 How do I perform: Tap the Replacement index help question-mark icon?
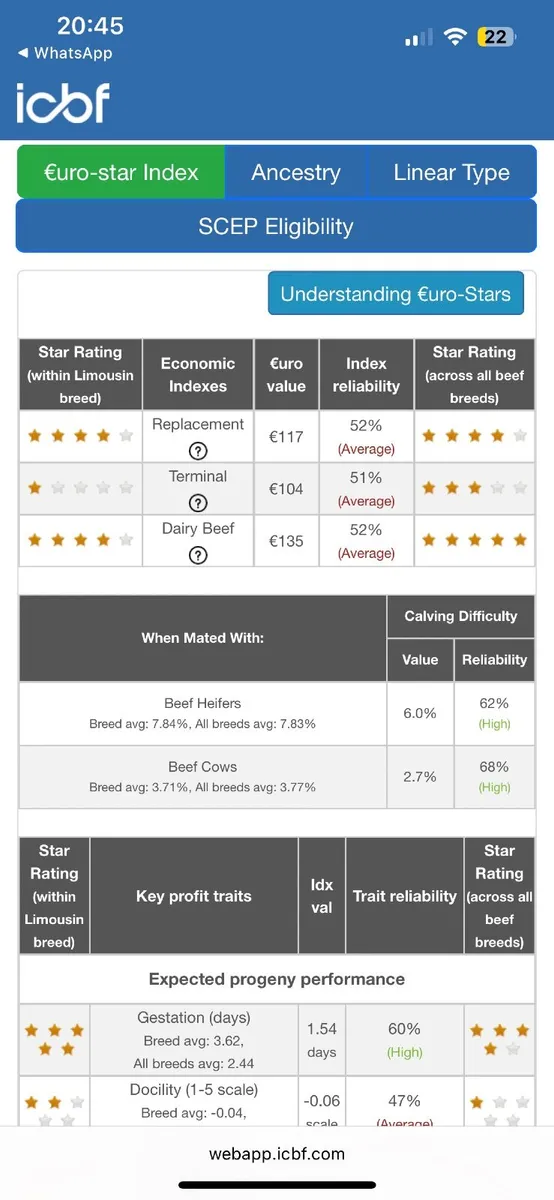coord(198,450)
